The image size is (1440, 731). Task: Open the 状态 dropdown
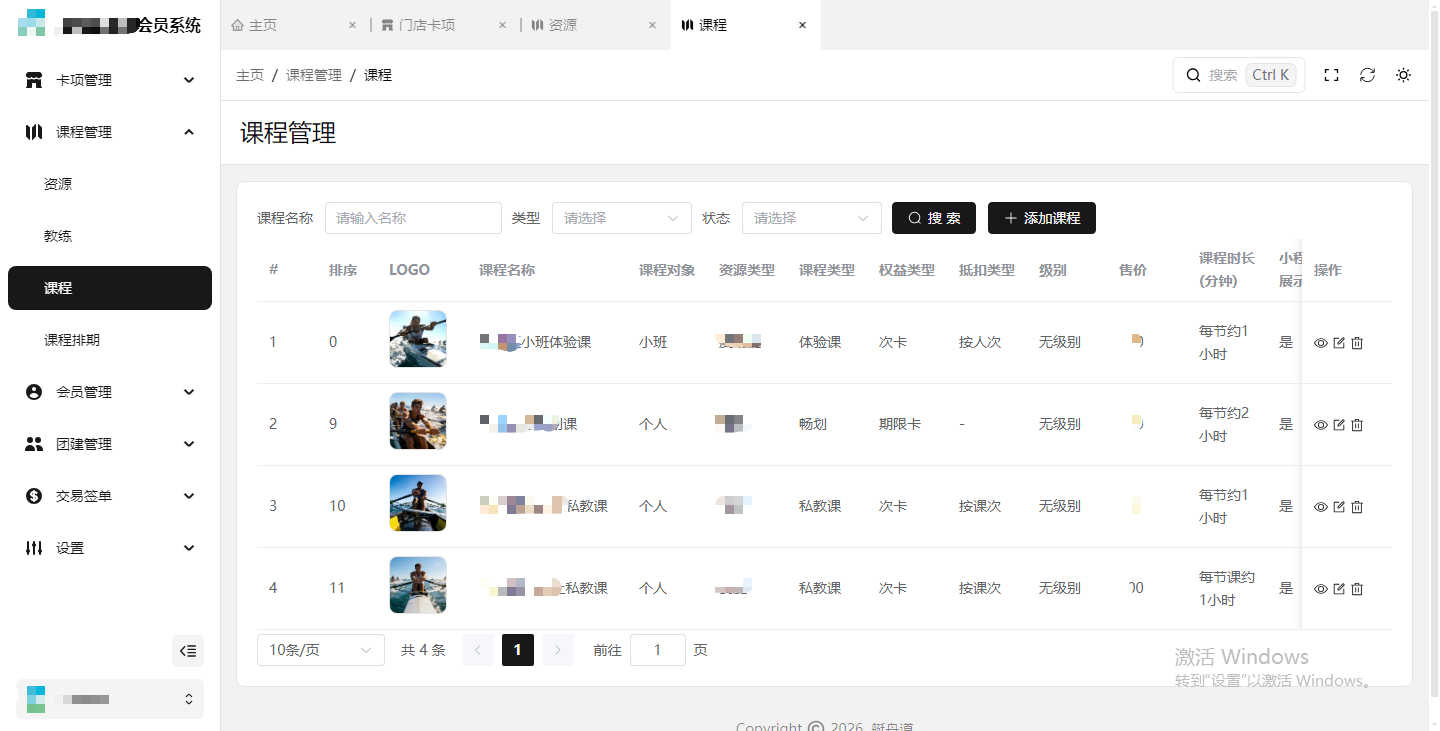811,218
